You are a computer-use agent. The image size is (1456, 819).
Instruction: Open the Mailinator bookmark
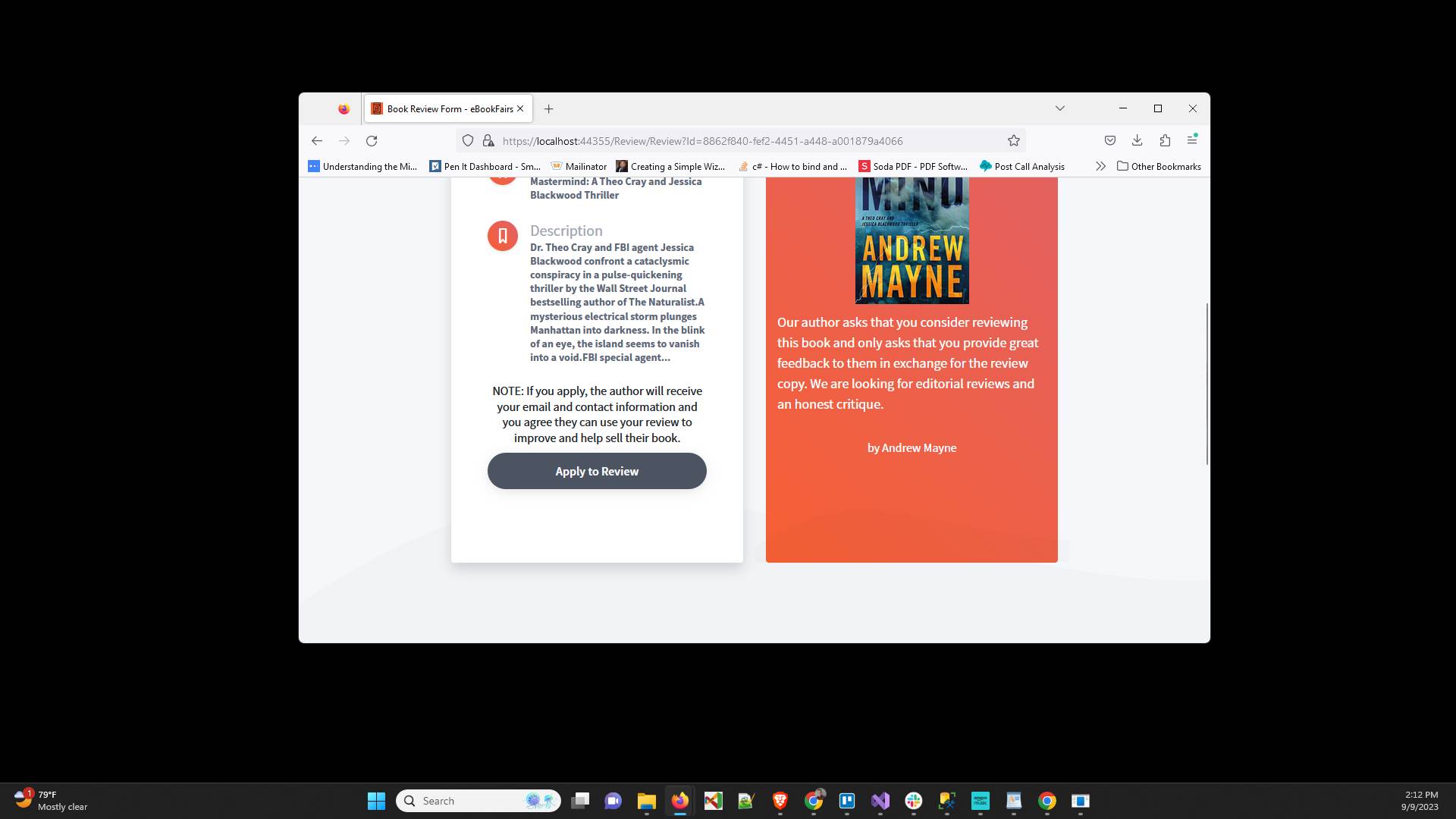point(579,166)
